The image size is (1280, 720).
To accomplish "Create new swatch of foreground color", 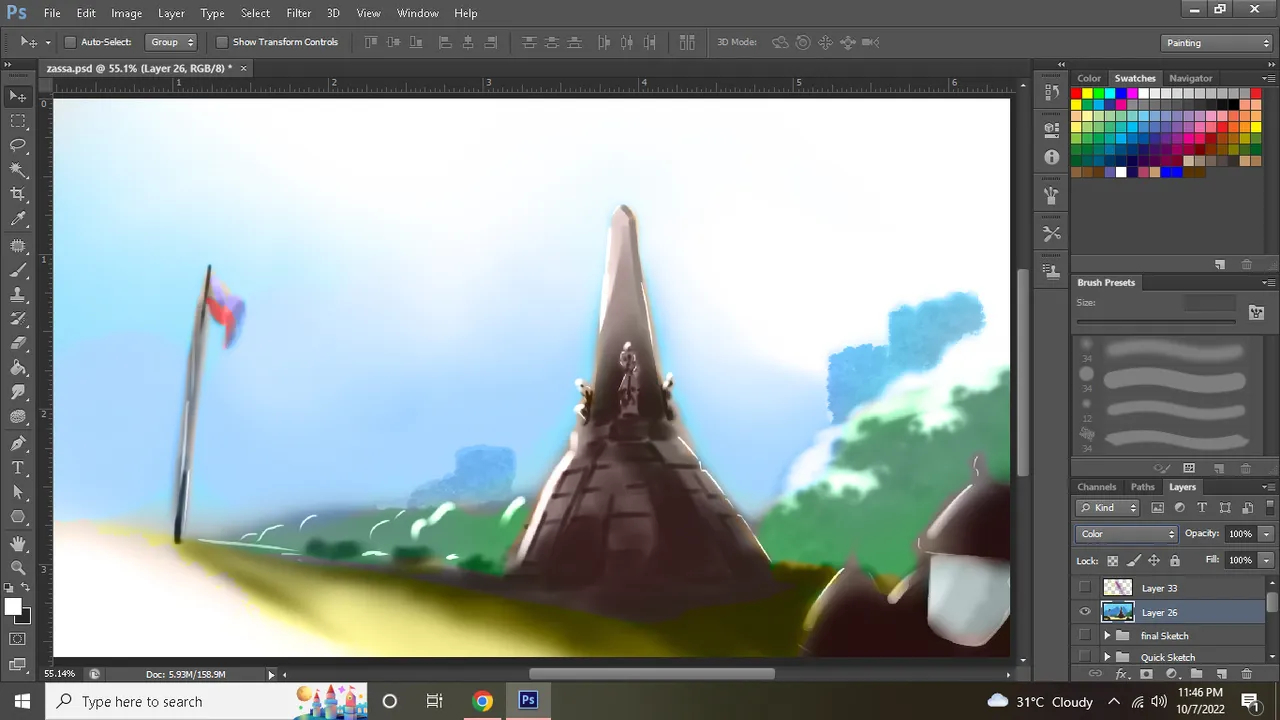I will [x=1220, y=265].
